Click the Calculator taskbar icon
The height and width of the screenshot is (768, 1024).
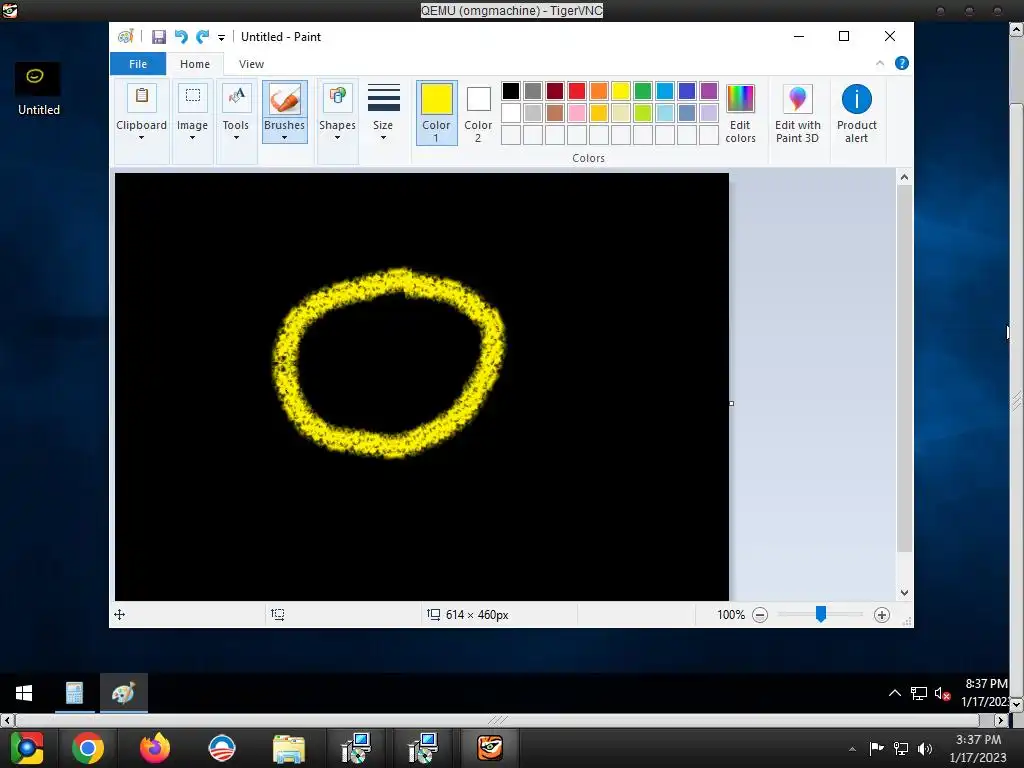coord(74,693)
